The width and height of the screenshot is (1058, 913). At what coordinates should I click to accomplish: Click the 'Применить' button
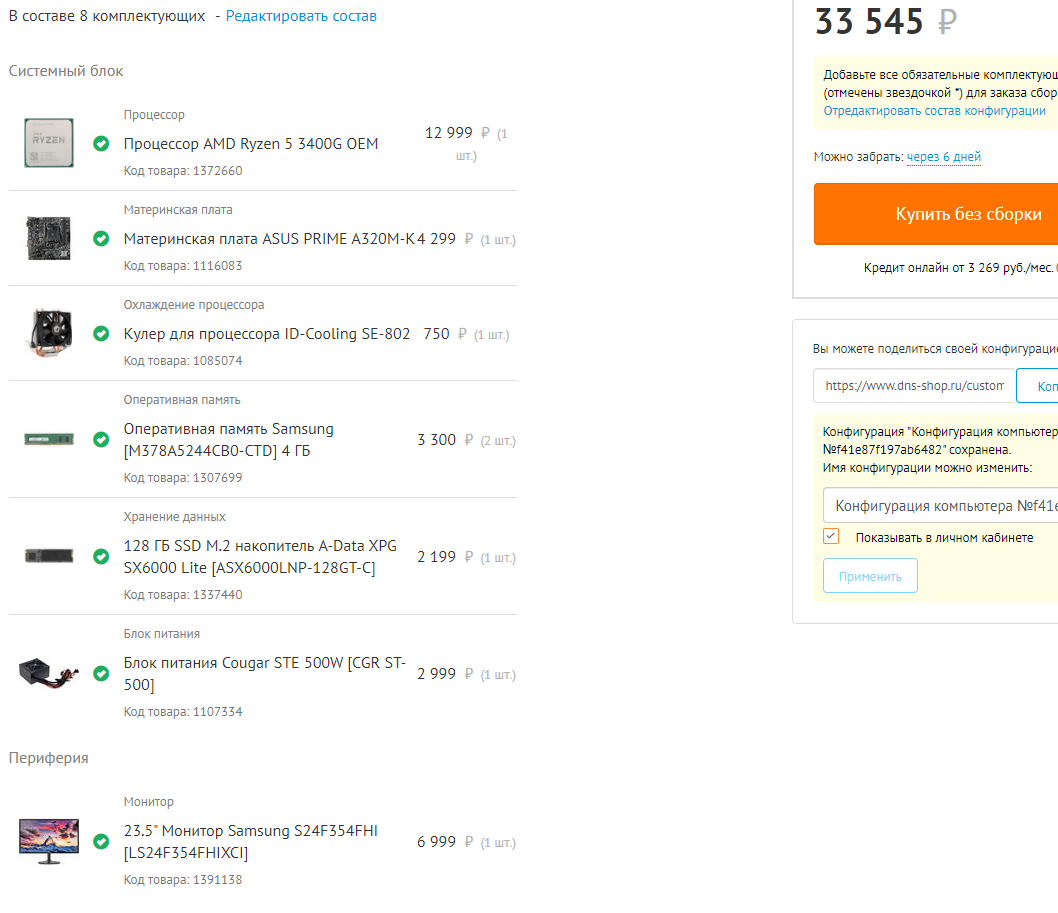870,576
